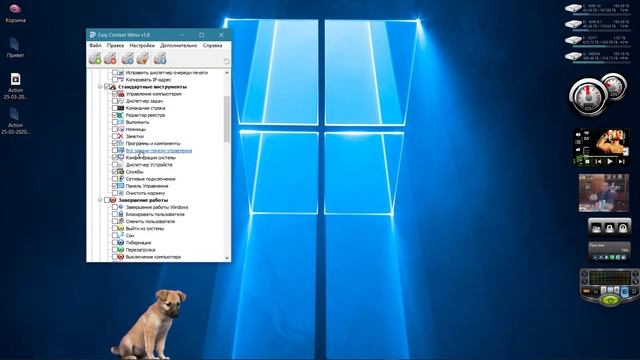Click the red X icon beside Заметки
Image resolution: width=640 pixels, height=360 pixels.
click(x=120, y=136)
